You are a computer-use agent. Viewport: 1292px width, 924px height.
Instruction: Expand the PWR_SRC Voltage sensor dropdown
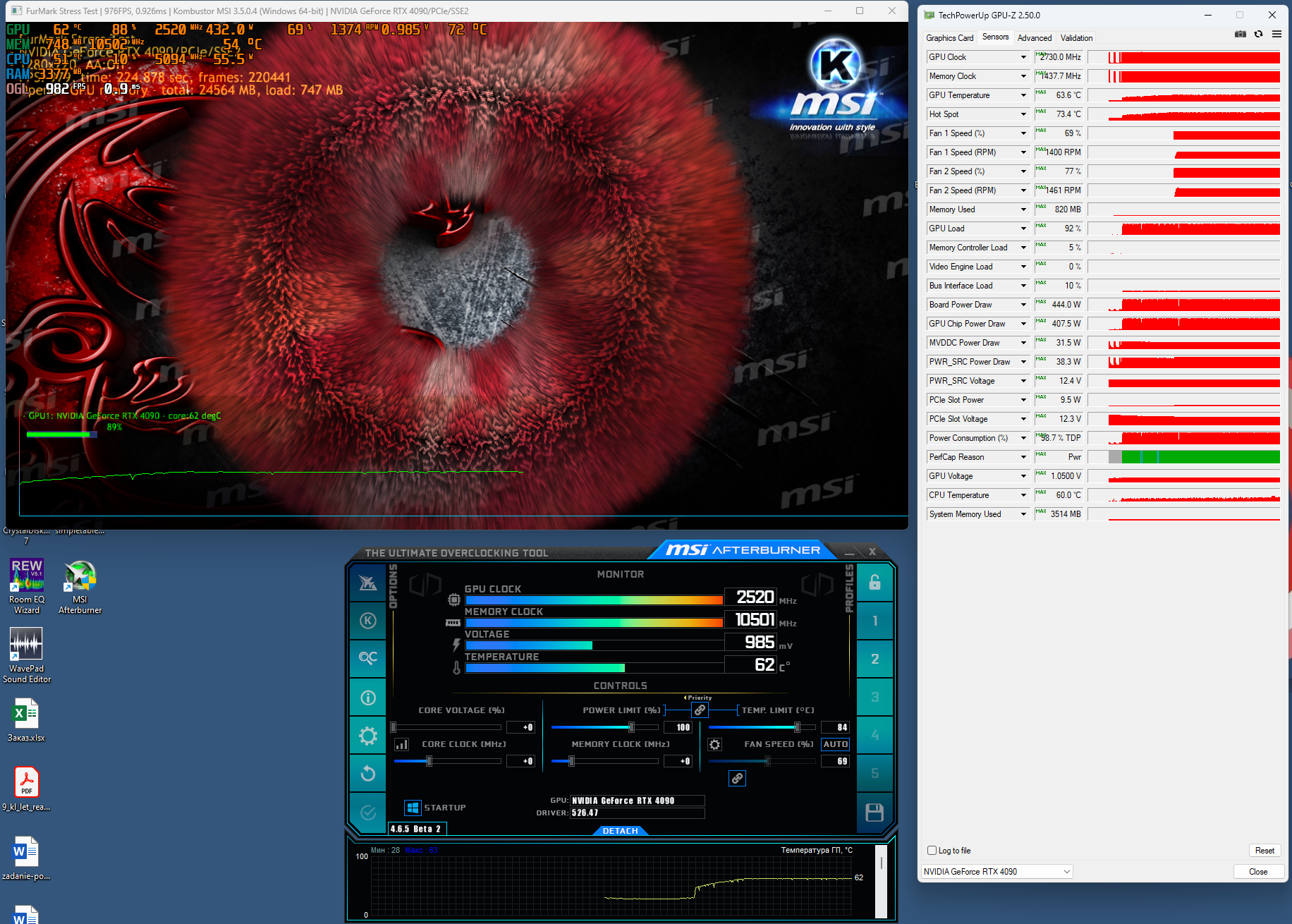[1023, 381]
